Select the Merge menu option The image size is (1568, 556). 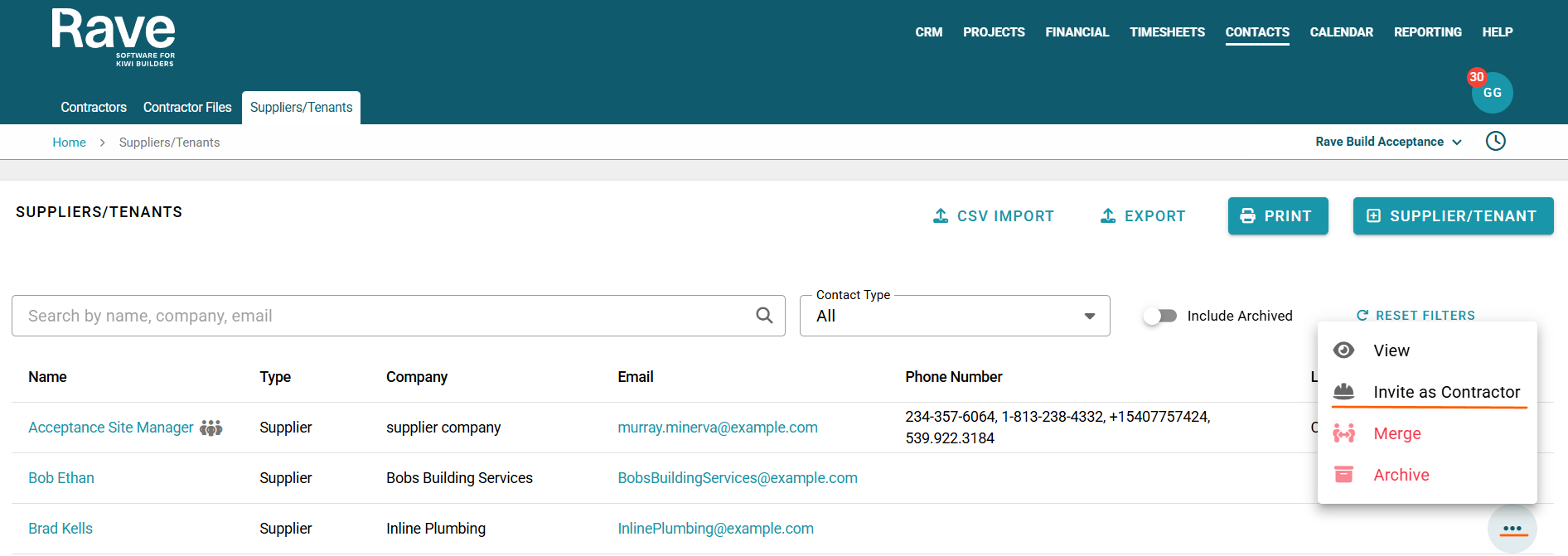click(x=1396, y=433)
